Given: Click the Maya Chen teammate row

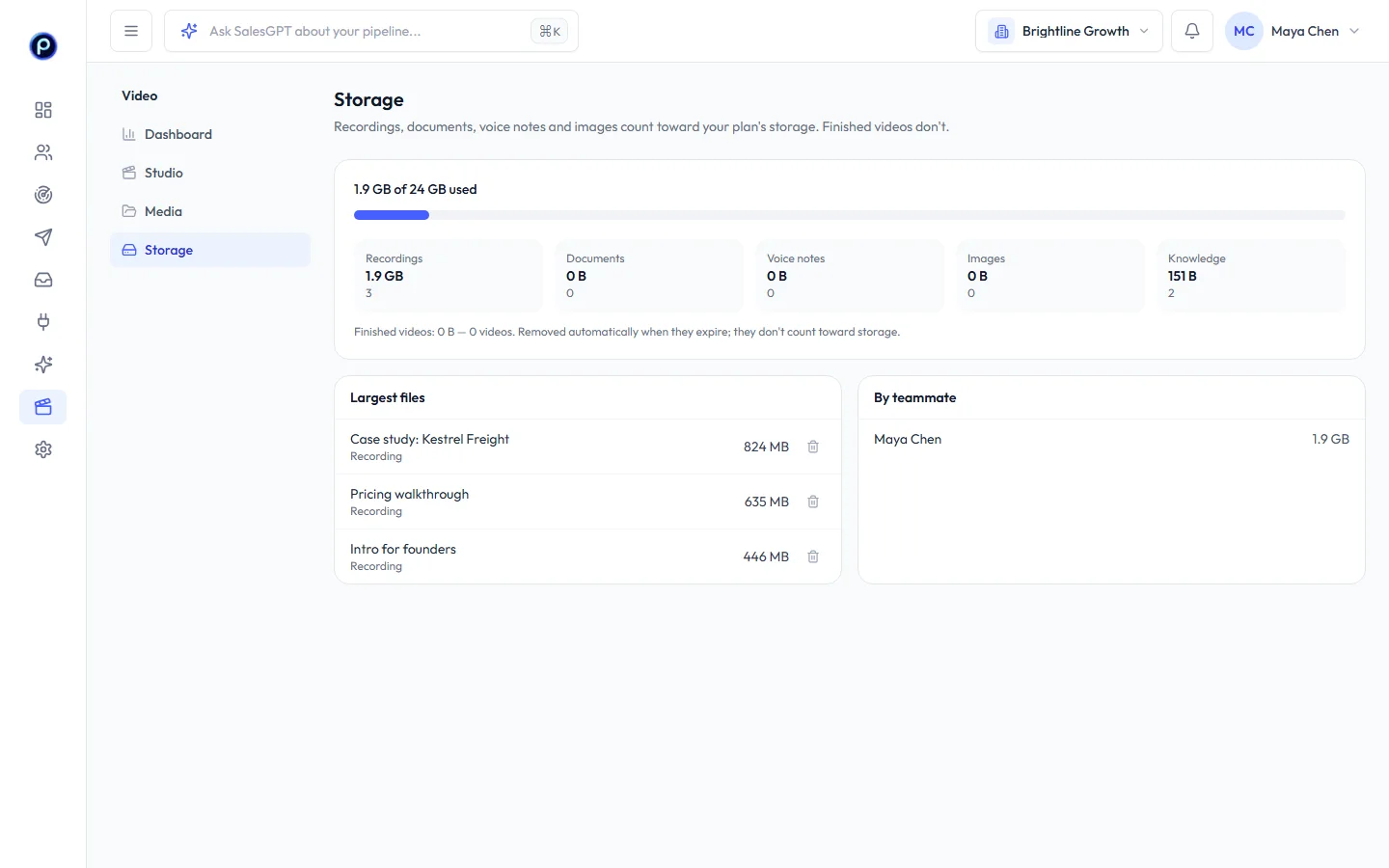Looking at the screenshot, I should pos(1111,439).
